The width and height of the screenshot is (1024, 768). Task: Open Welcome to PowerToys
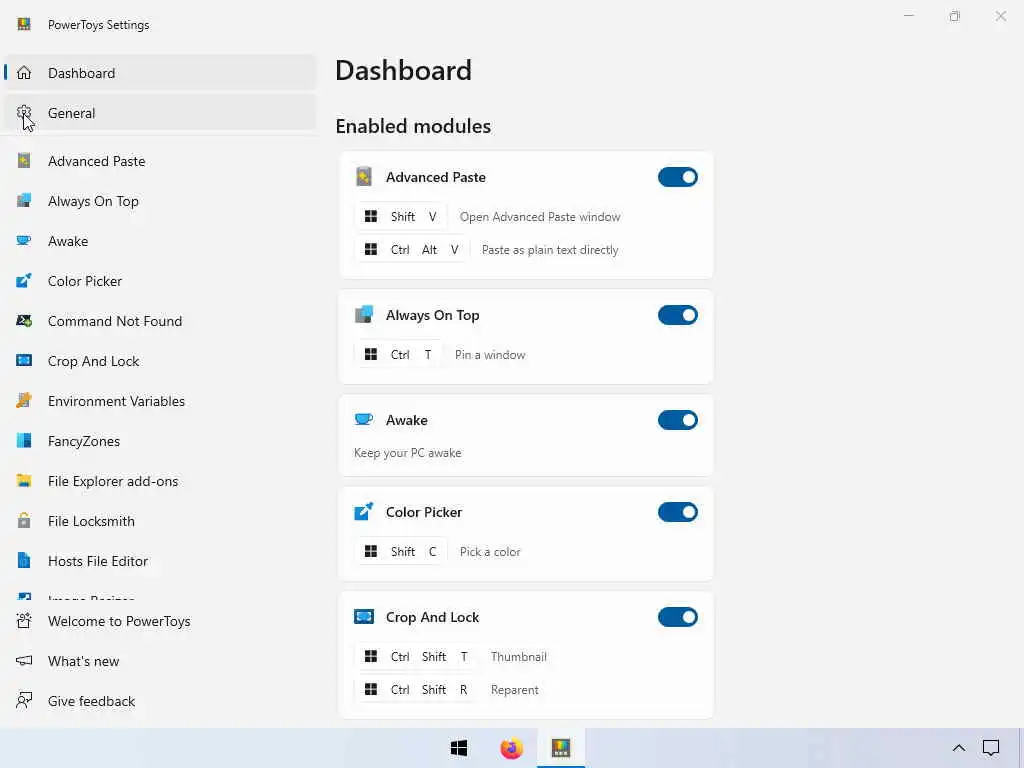pos(160,621)
